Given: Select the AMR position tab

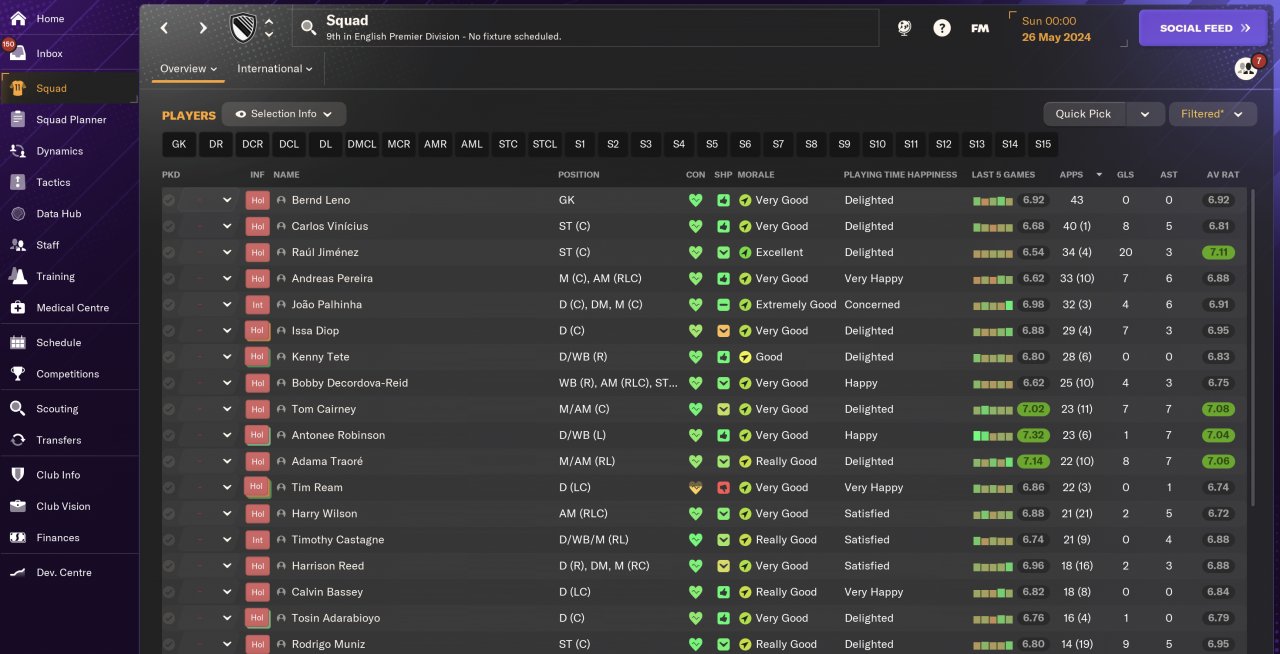Looking at the screenshot, I should (x=435, y=144).
